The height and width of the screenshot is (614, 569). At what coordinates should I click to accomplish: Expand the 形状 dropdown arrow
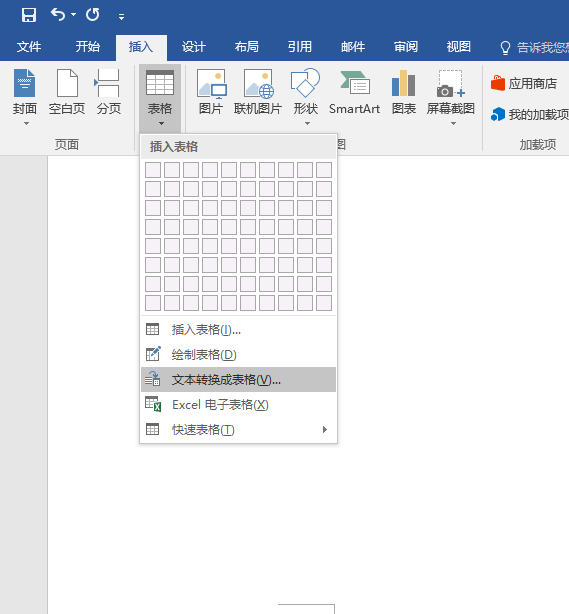307,124
